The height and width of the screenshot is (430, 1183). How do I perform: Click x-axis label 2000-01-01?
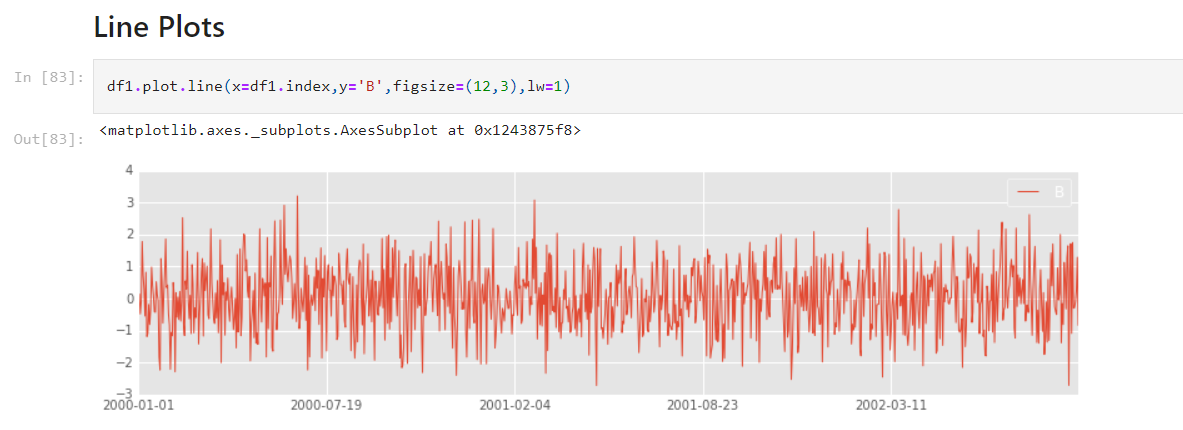pos(138,405)
